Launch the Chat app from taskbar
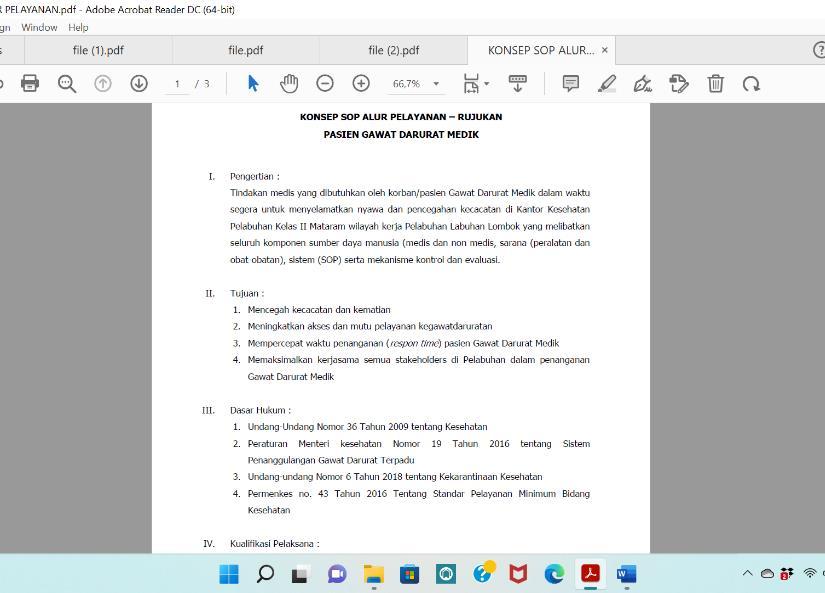Screen dimensions: 825x593 tap(337, 574)
